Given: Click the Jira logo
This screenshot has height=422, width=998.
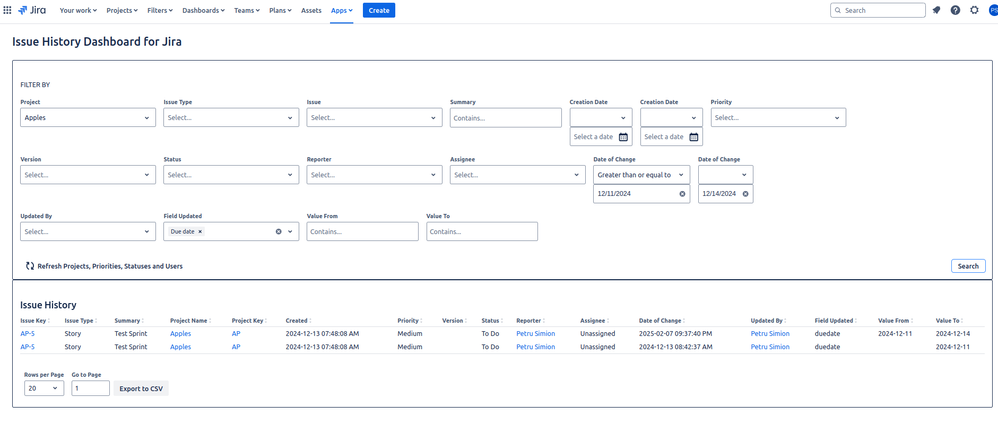Looking at the screenshot, I should tap(32, 10).
